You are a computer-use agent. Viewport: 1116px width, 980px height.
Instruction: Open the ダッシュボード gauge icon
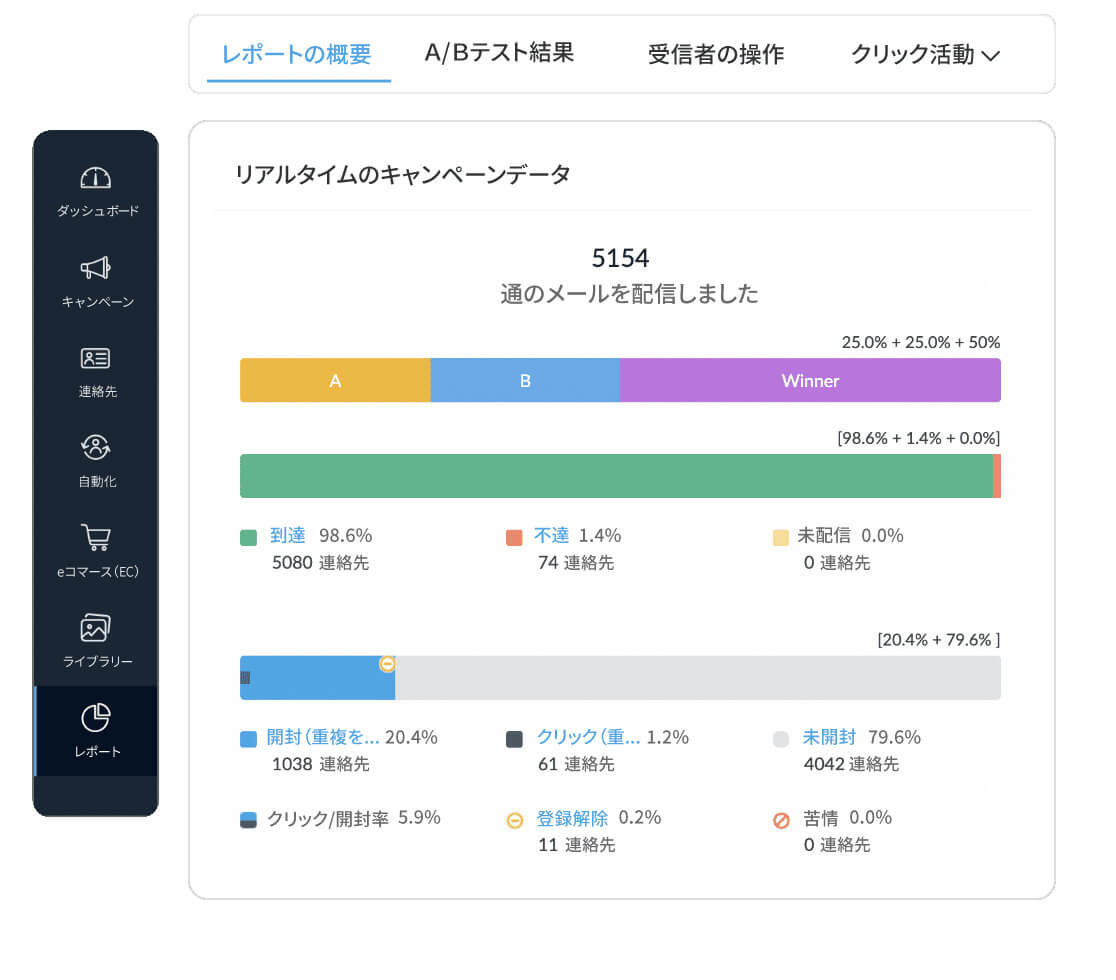96,178
